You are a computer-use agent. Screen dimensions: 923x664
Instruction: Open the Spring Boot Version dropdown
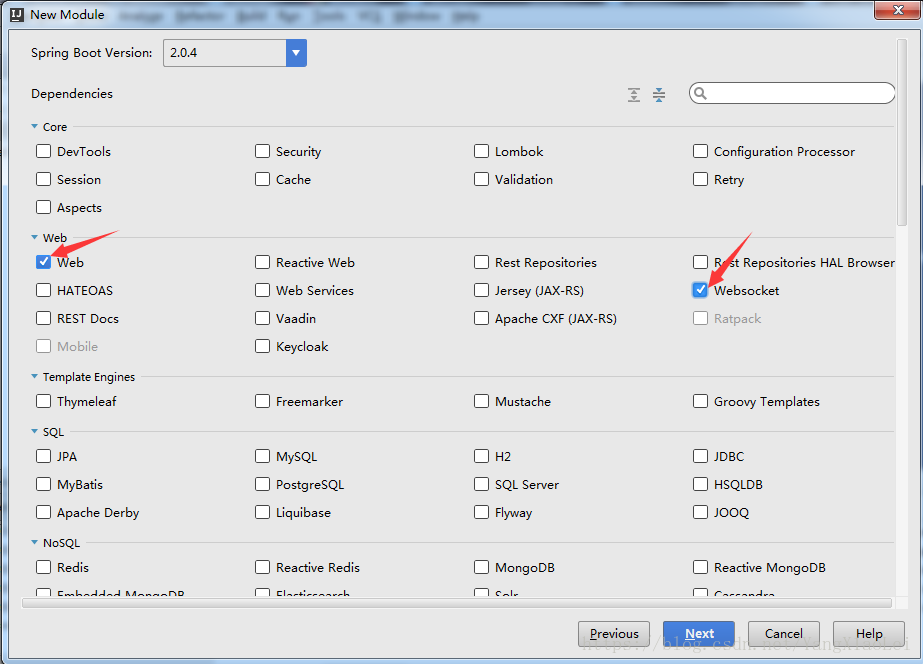tap(296, 53)
